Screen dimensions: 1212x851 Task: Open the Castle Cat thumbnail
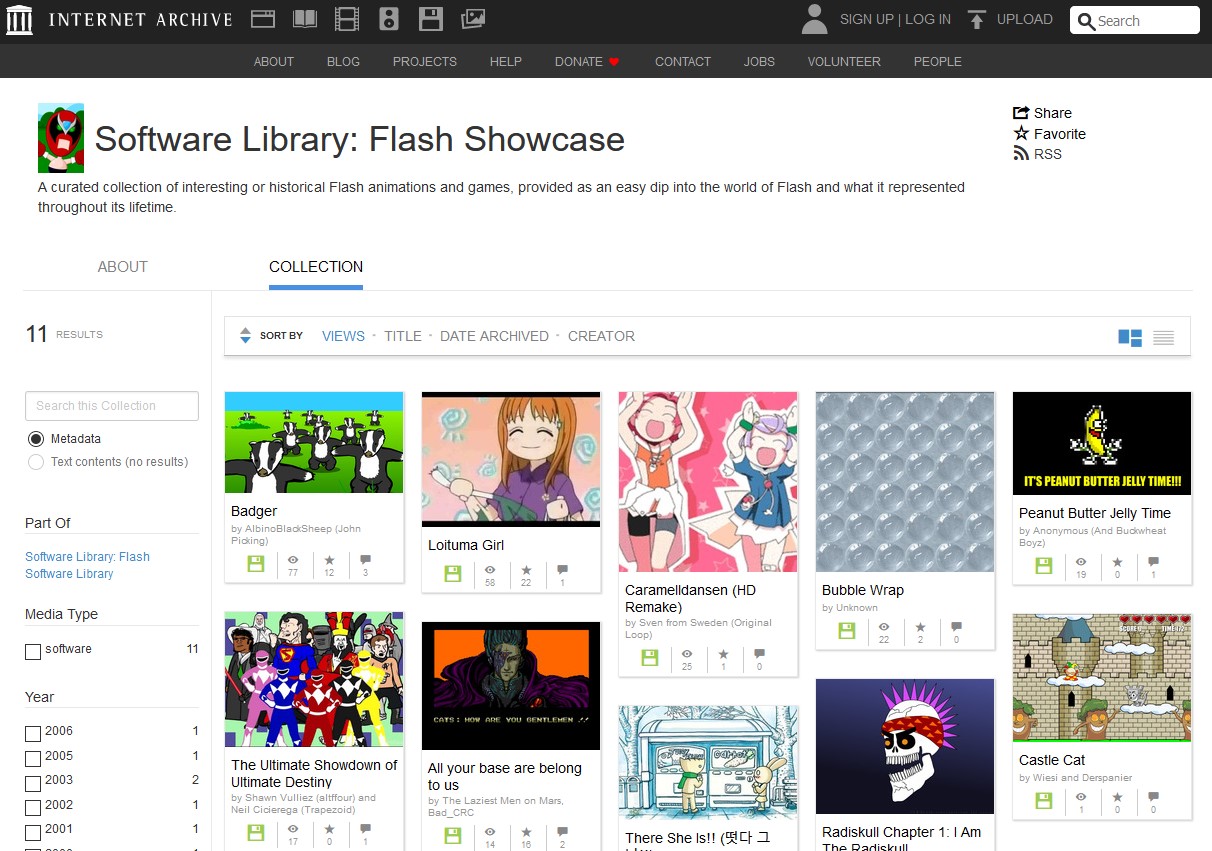pyautogui.click(x=1102, y=678)
